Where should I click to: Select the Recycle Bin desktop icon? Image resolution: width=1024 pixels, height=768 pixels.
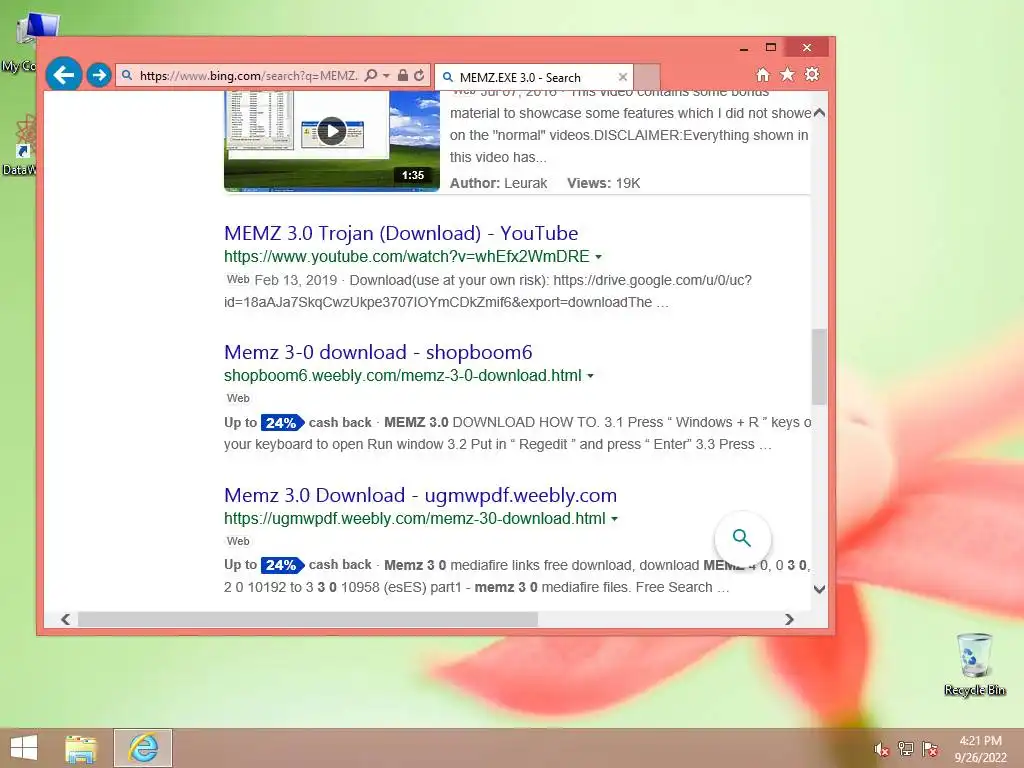click(x=974, y=665)
